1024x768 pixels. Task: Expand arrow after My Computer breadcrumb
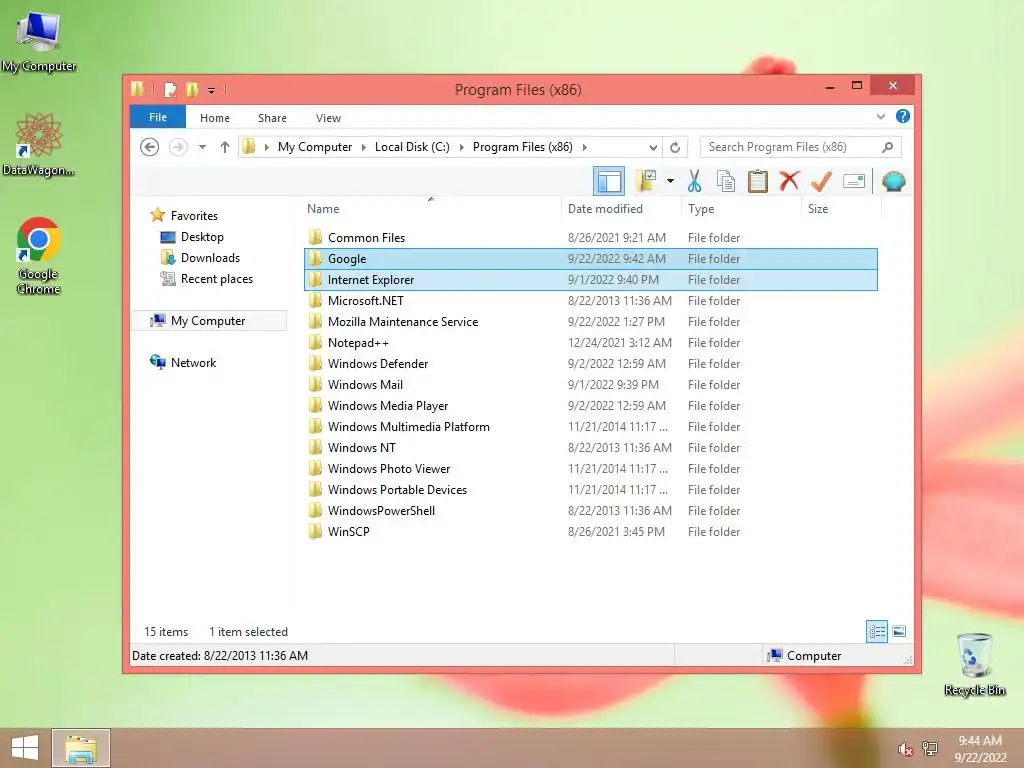tap(364, 147)
